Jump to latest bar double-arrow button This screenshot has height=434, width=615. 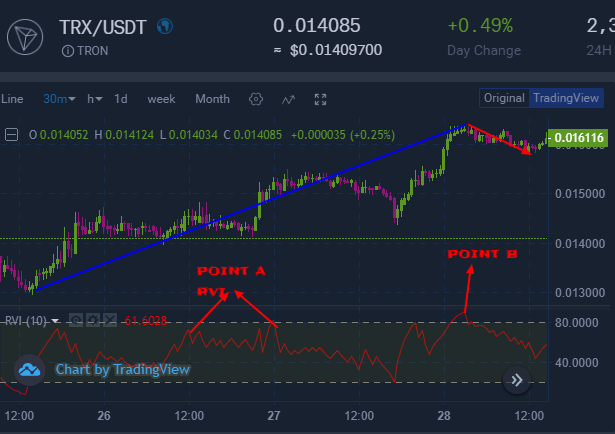pos(517,380)
